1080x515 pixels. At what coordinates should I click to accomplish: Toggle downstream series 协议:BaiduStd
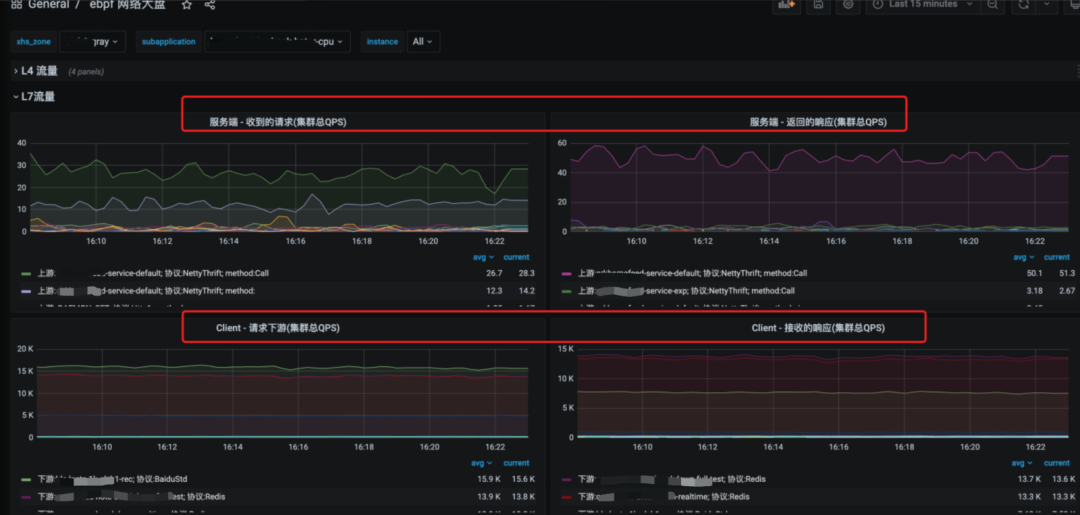(x=112, y=479)
